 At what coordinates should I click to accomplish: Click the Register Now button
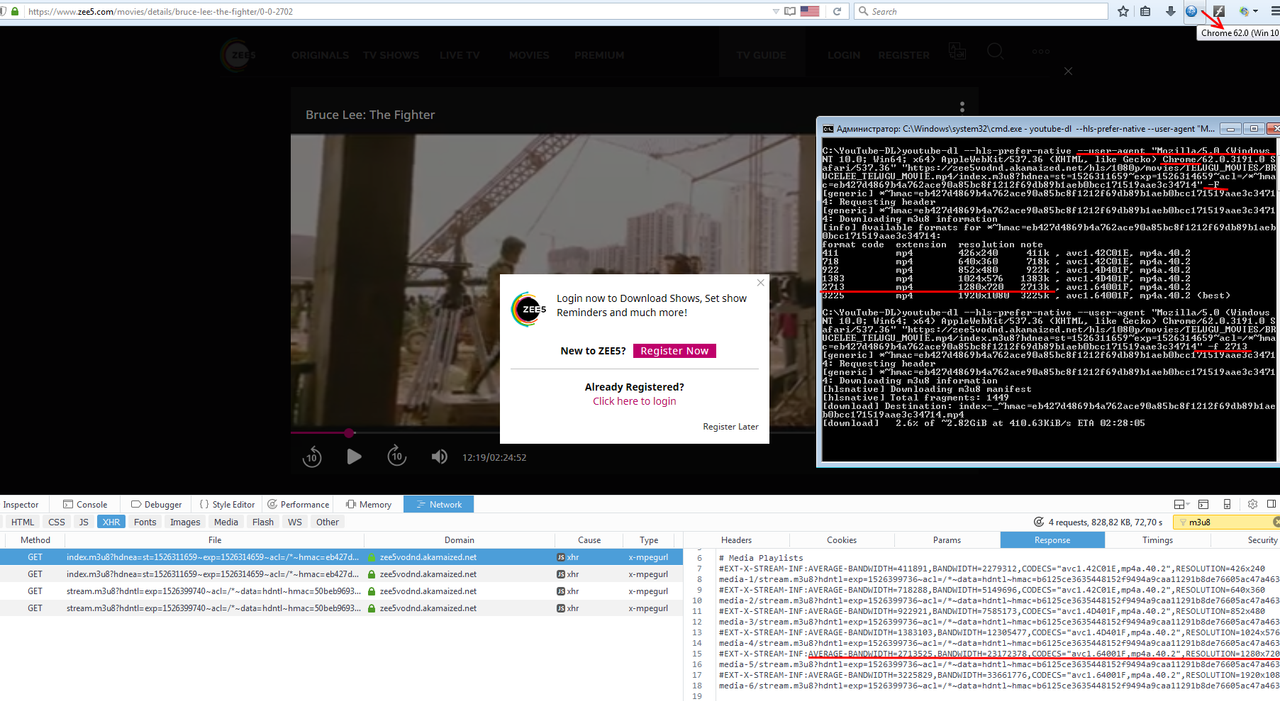point(674,351)
